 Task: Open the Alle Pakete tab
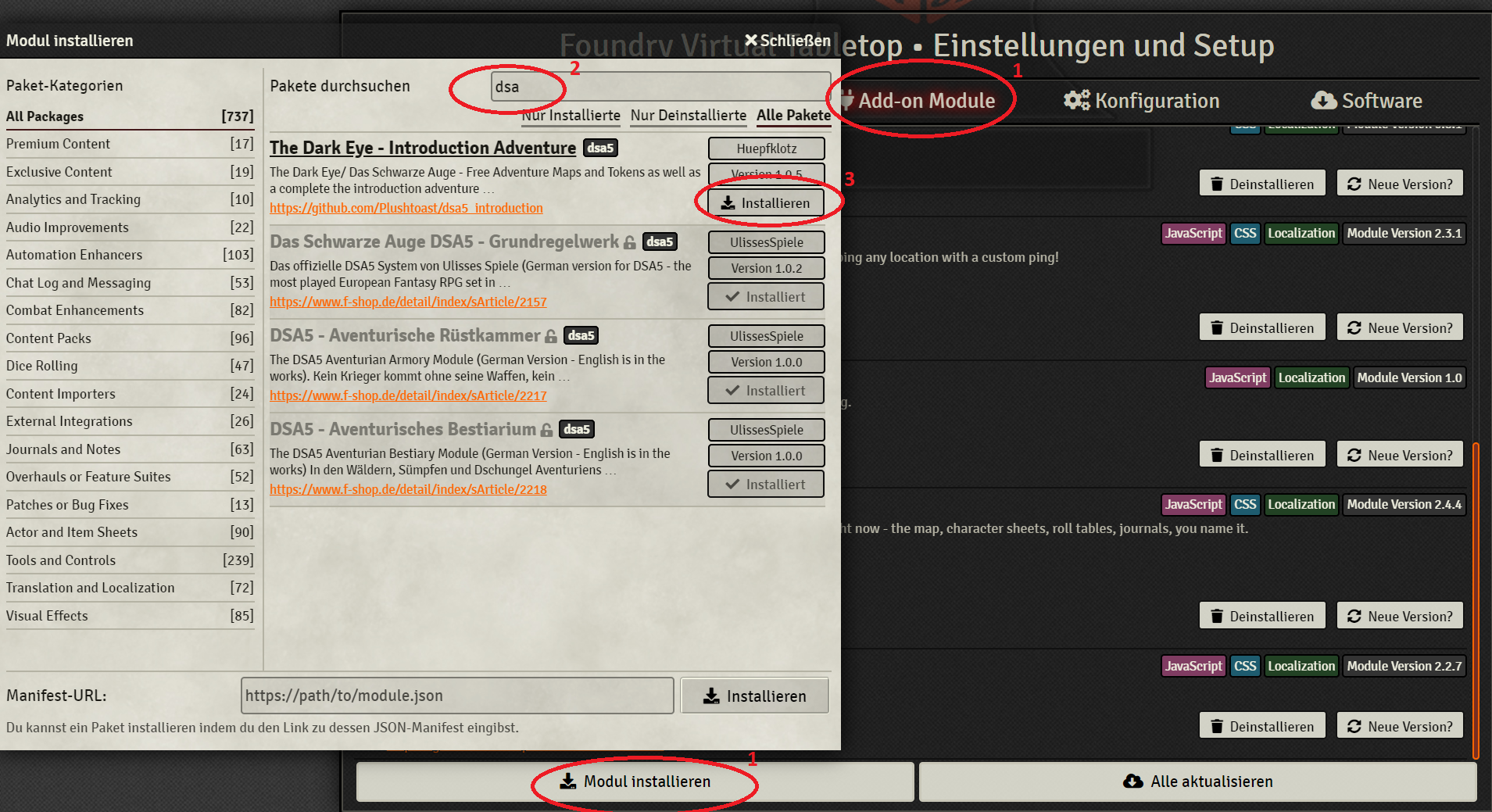(x=793, y=115)
